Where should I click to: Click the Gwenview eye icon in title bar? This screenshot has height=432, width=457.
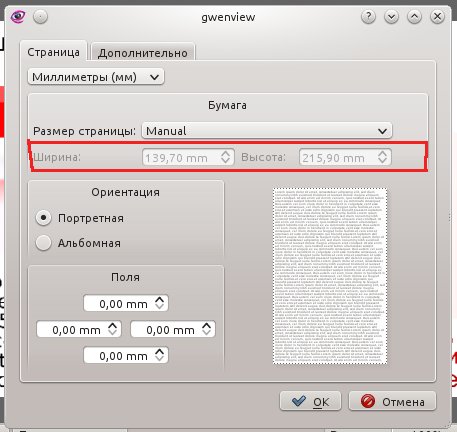click(18, 16)
